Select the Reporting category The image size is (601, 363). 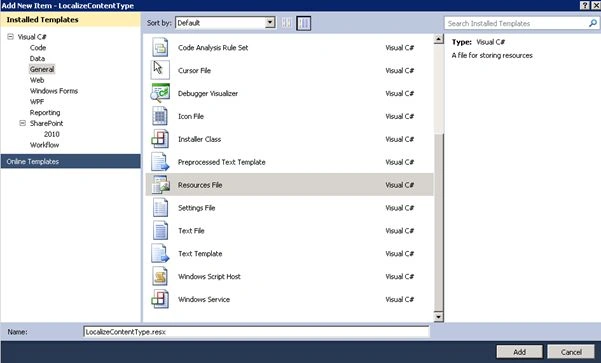click(45, 112)
